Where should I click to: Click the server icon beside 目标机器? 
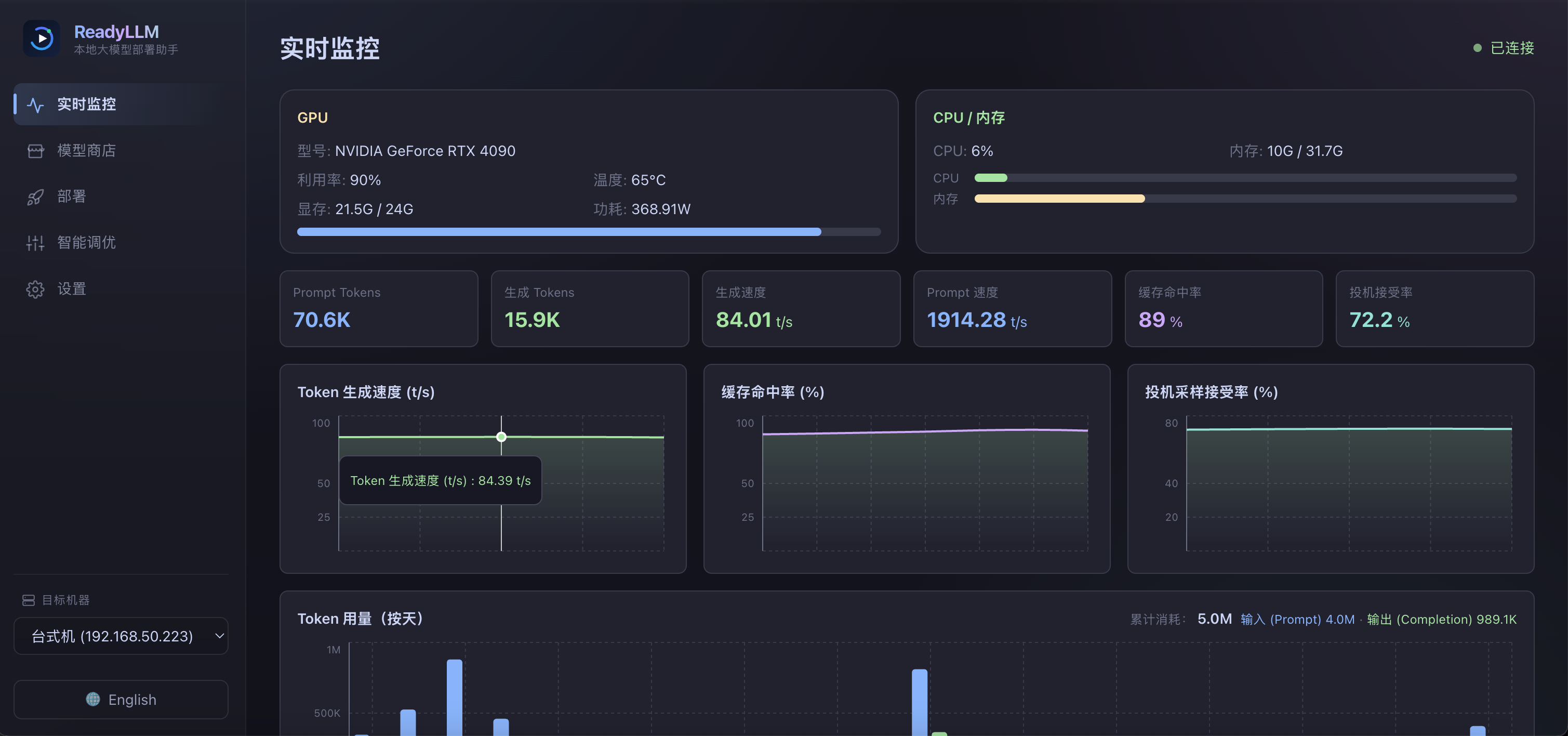(28, 600)
